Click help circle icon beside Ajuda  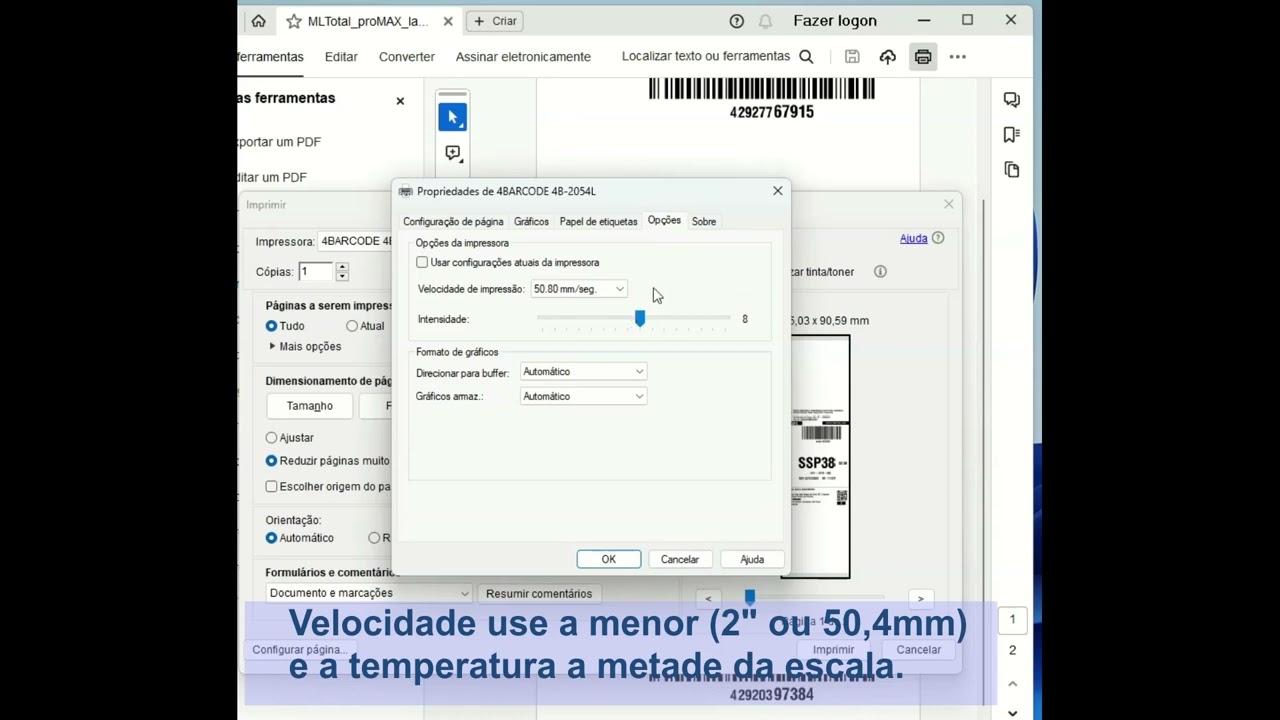tap(938, 238)
